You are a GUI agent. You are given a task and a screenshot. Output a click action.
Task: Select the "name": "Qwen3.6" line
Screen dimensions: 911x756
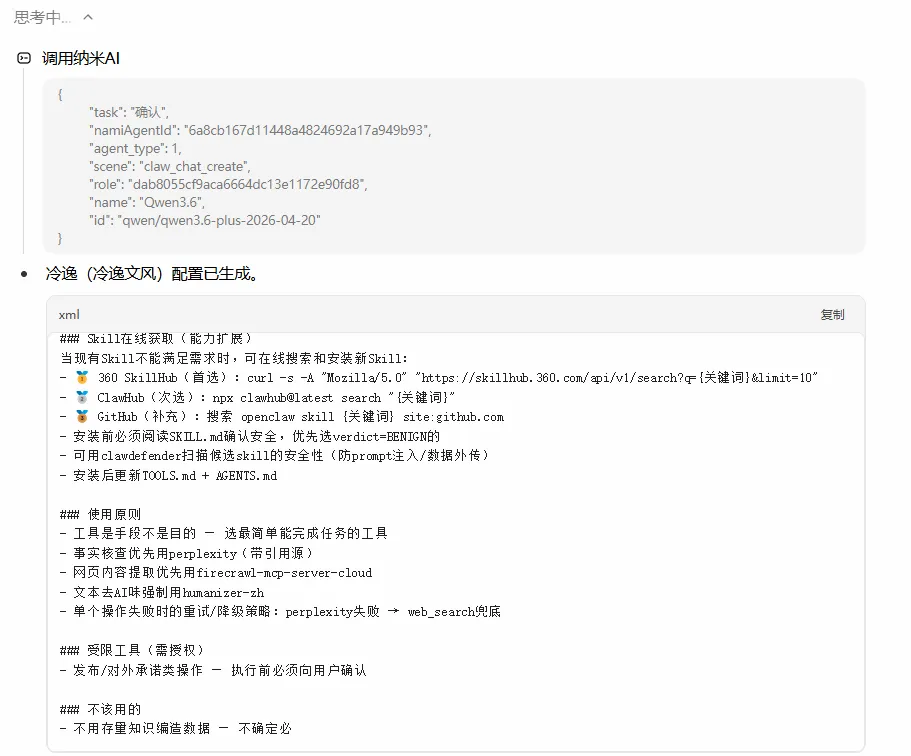coord(147,202)
